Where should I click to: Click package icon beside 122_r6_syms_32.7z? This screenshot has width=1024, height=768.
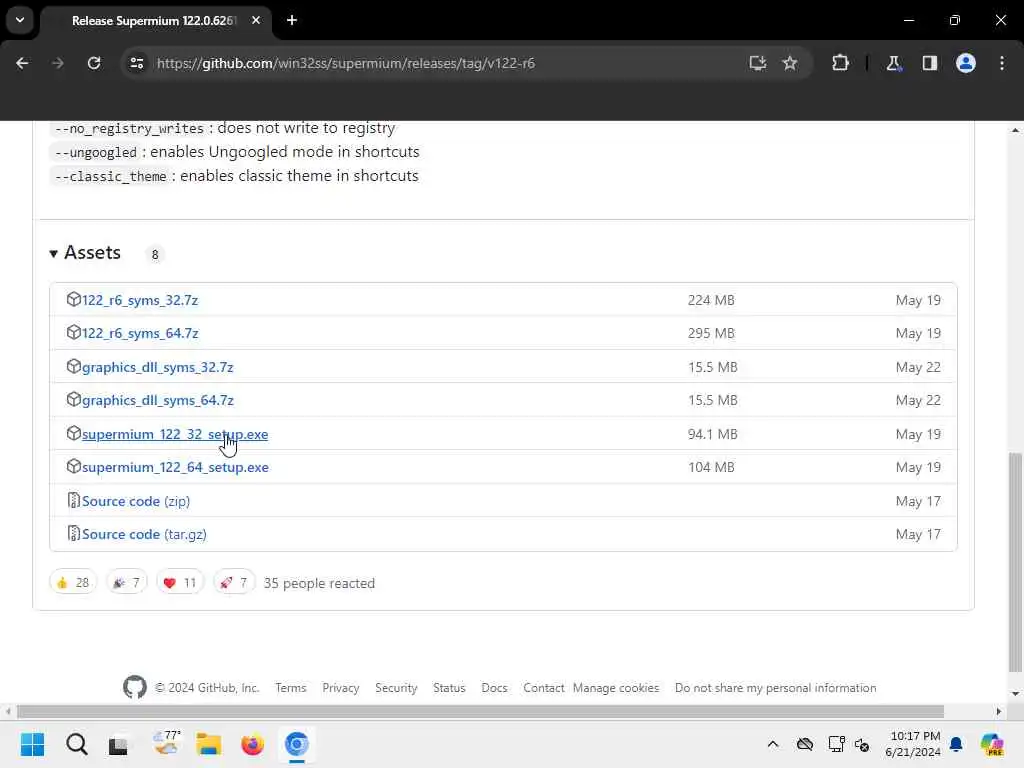click(x=74, y=299)
